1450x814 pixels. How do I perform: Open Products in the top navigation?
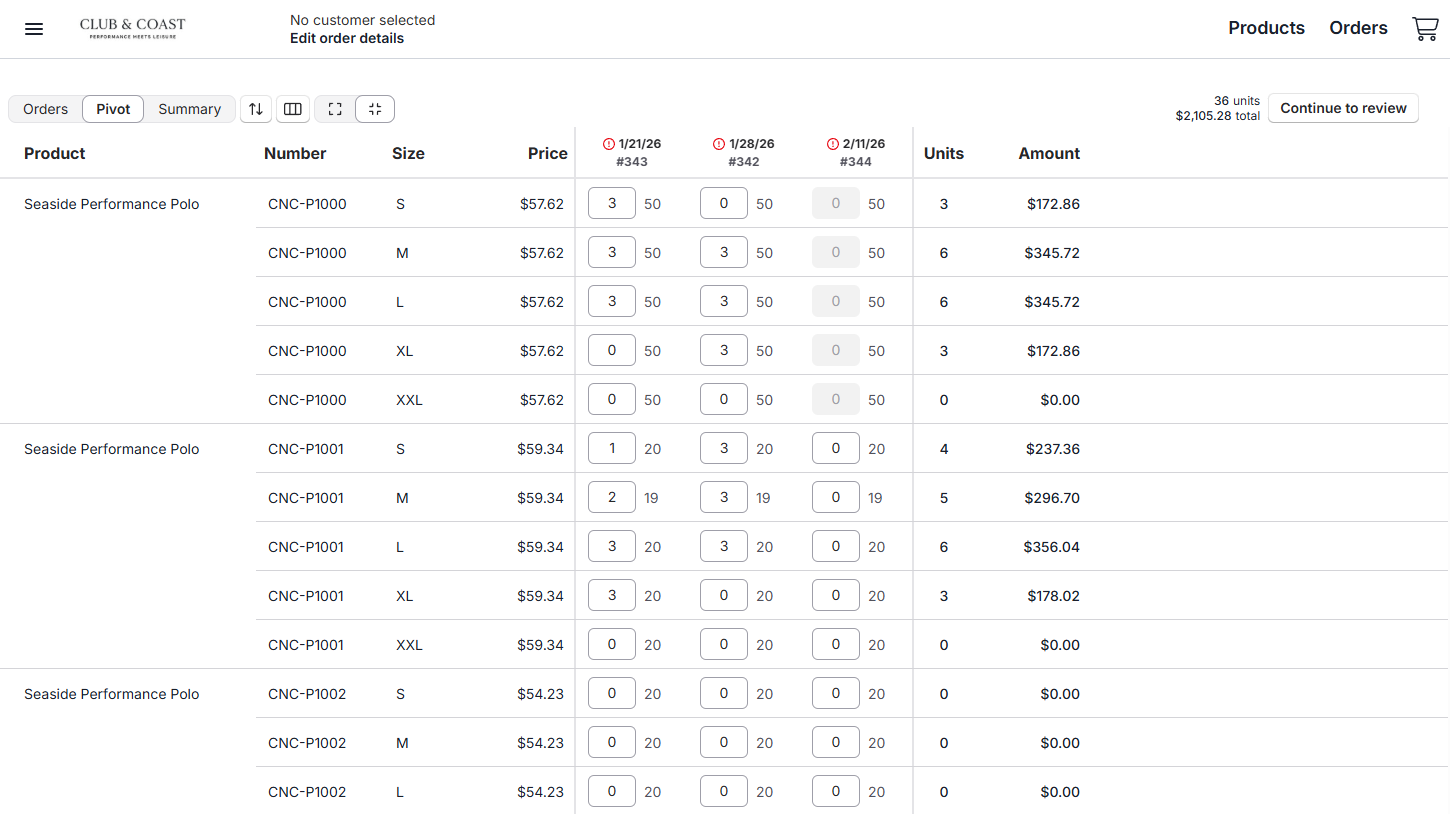point(1266,28)
